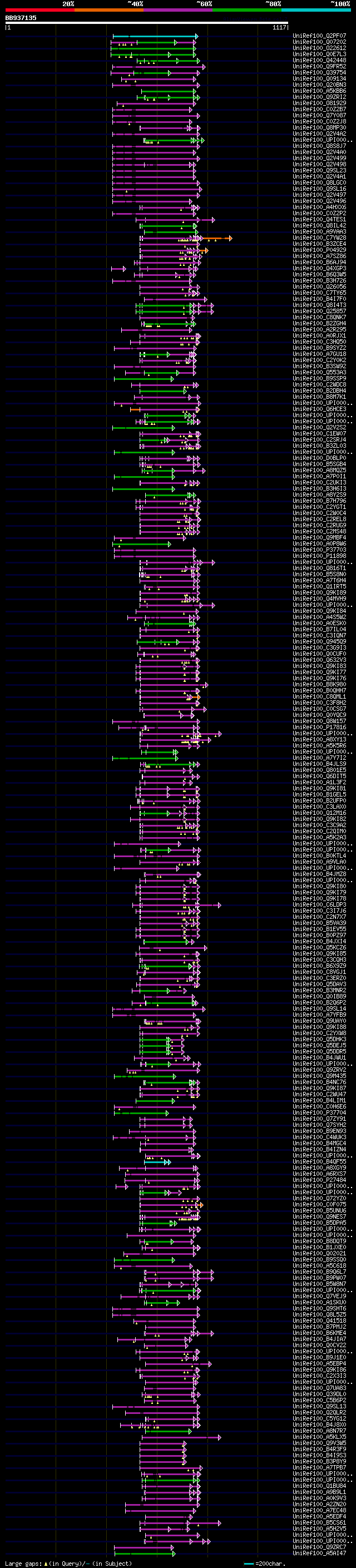Image resolution: width=356 pixels, height=1568 pixels.
Task: Open hit UniRef100_Q1BU84
Action: click(319, 1486)
